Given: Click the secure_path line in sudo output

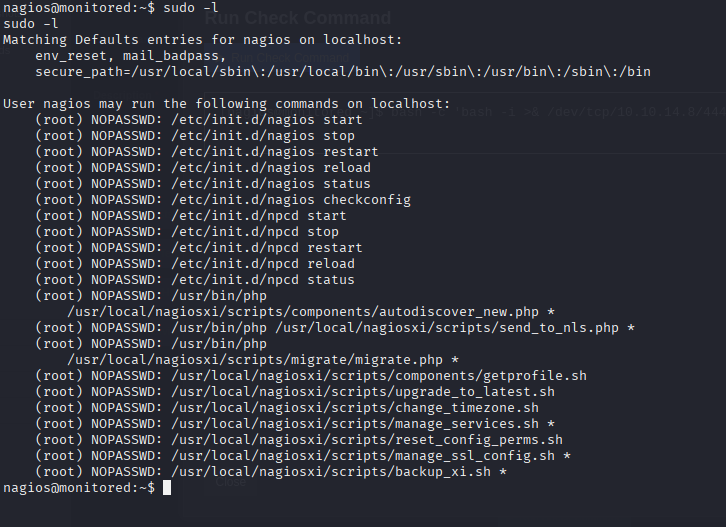Looking at the screenshot, I should click(x=343, y=72).
